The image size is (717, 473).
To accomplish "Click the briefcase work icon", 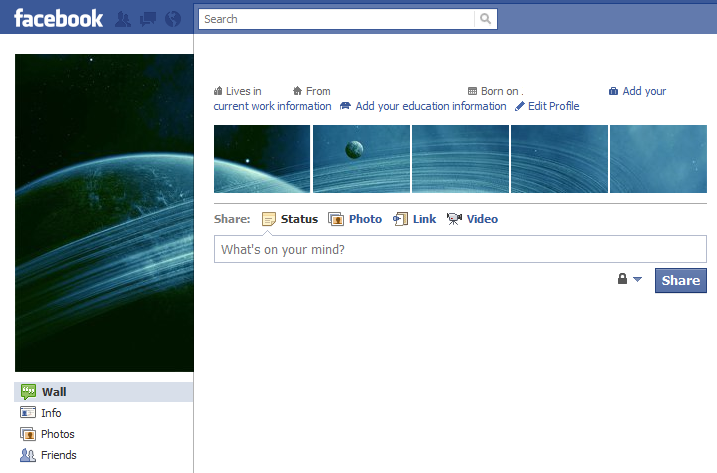I will (x=613, y=91).
